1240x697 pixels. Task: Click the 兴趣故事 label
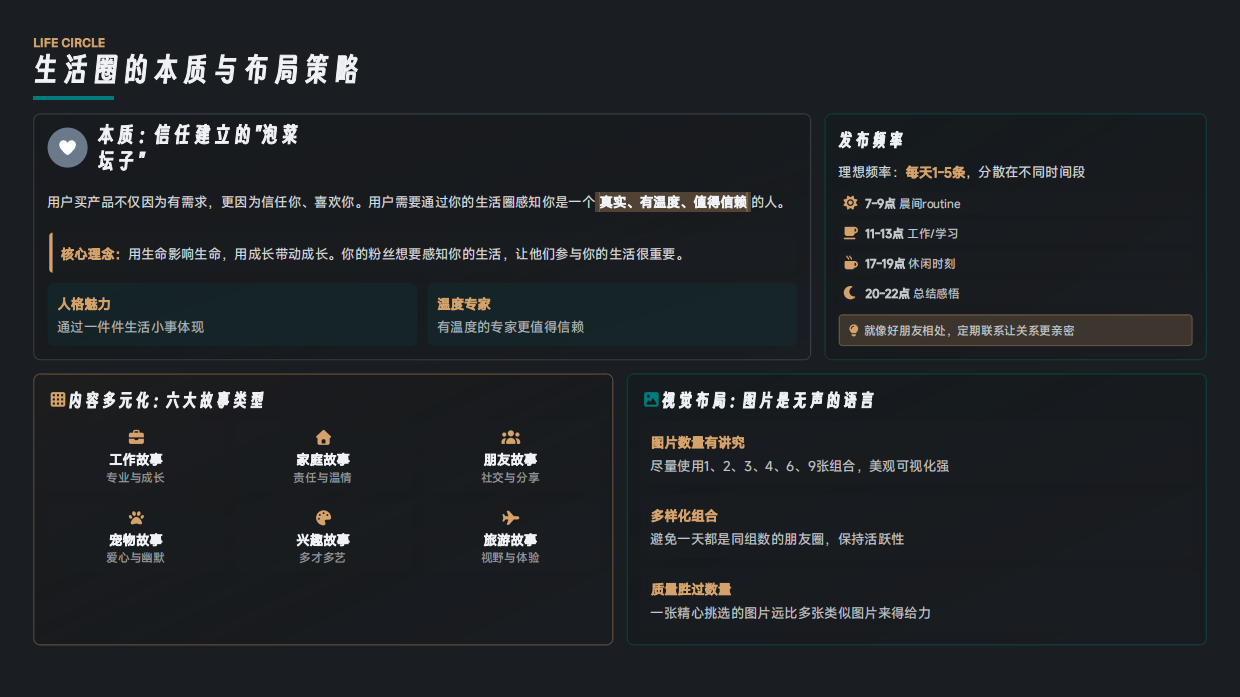[x=323, y=540]
